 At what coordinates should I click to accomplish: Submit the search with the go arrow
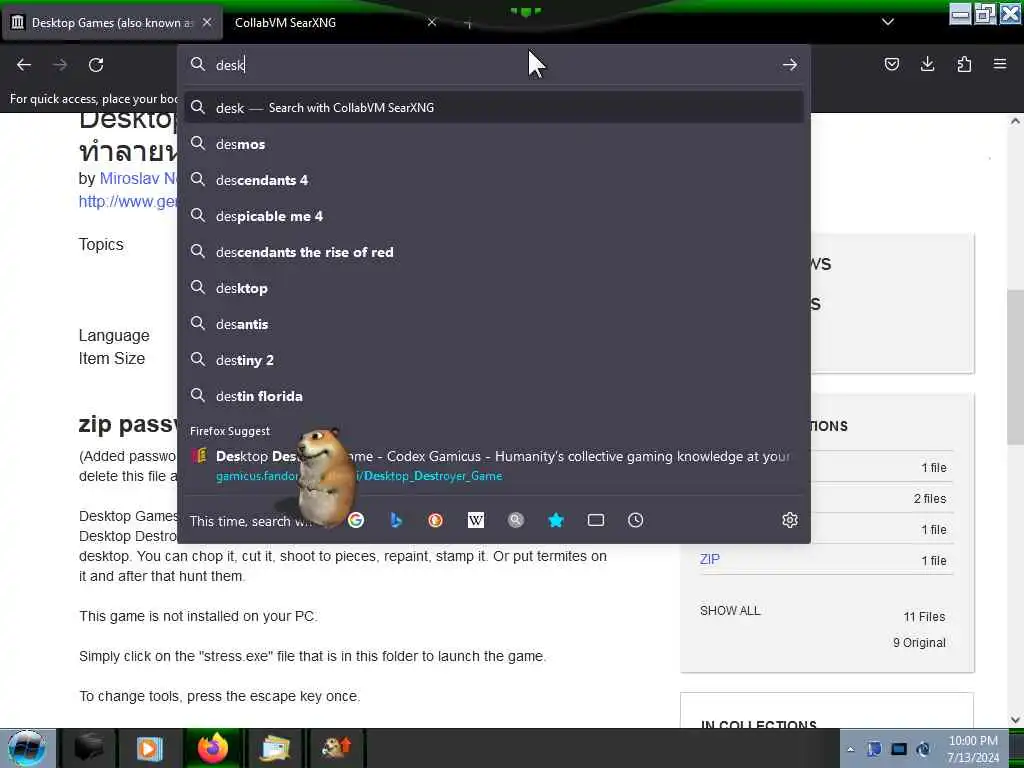tap(790, 65)
